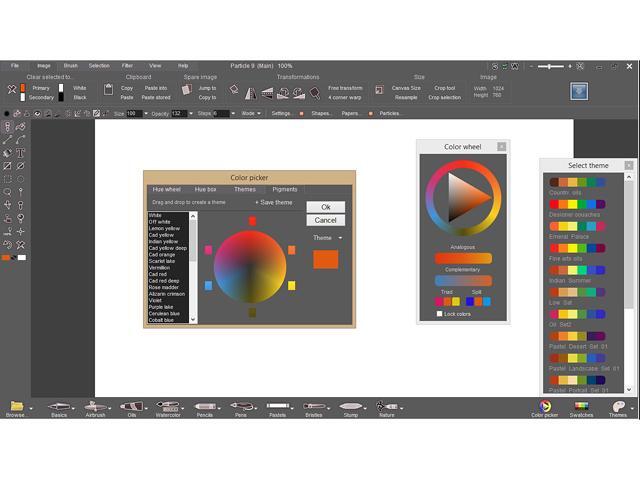Open the Mode dropdown in options bar
The width and height of the screenshot is (640, 480).
250,114
